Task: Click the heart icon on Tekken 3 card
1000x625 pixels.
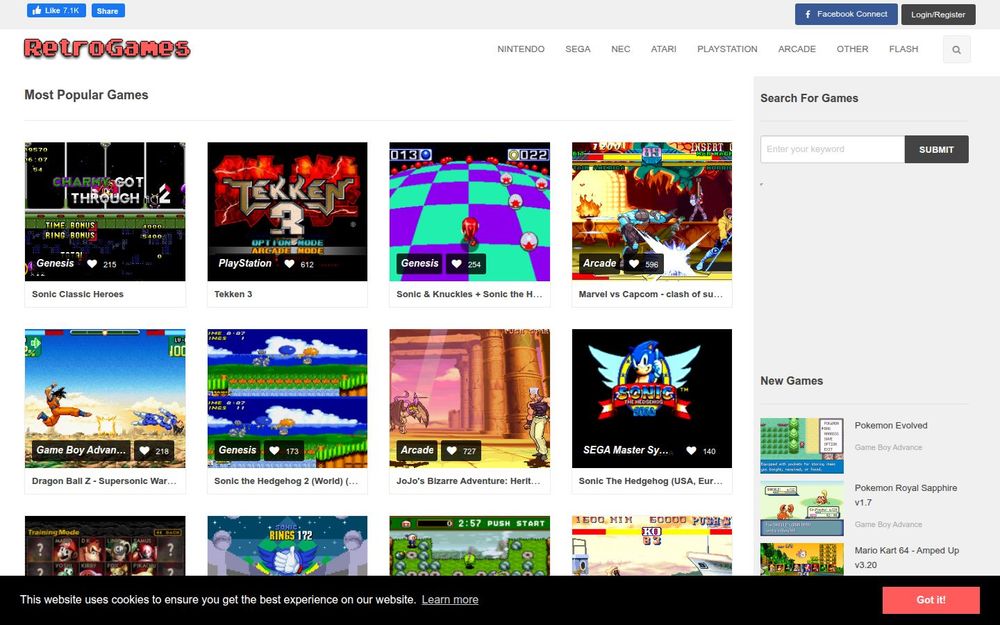Action: click(289, 263)
